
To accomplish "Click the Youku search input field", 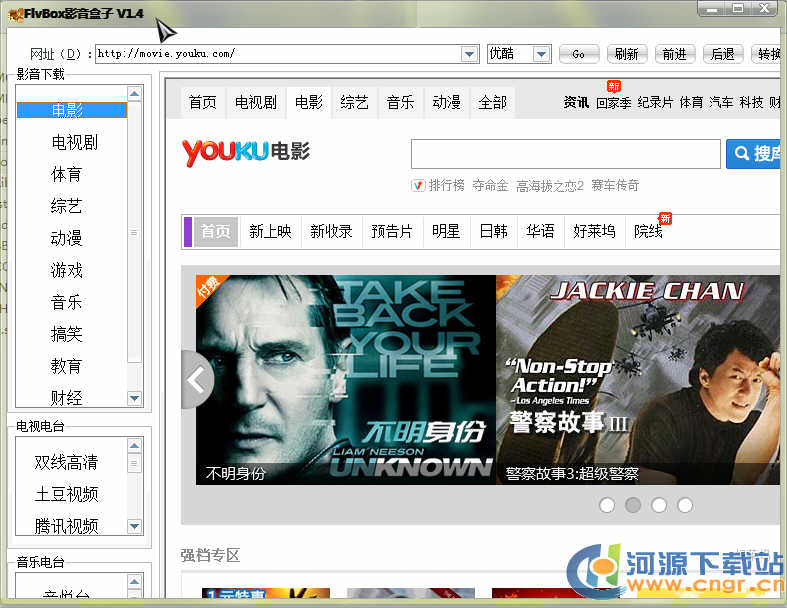I will (565, 154).
